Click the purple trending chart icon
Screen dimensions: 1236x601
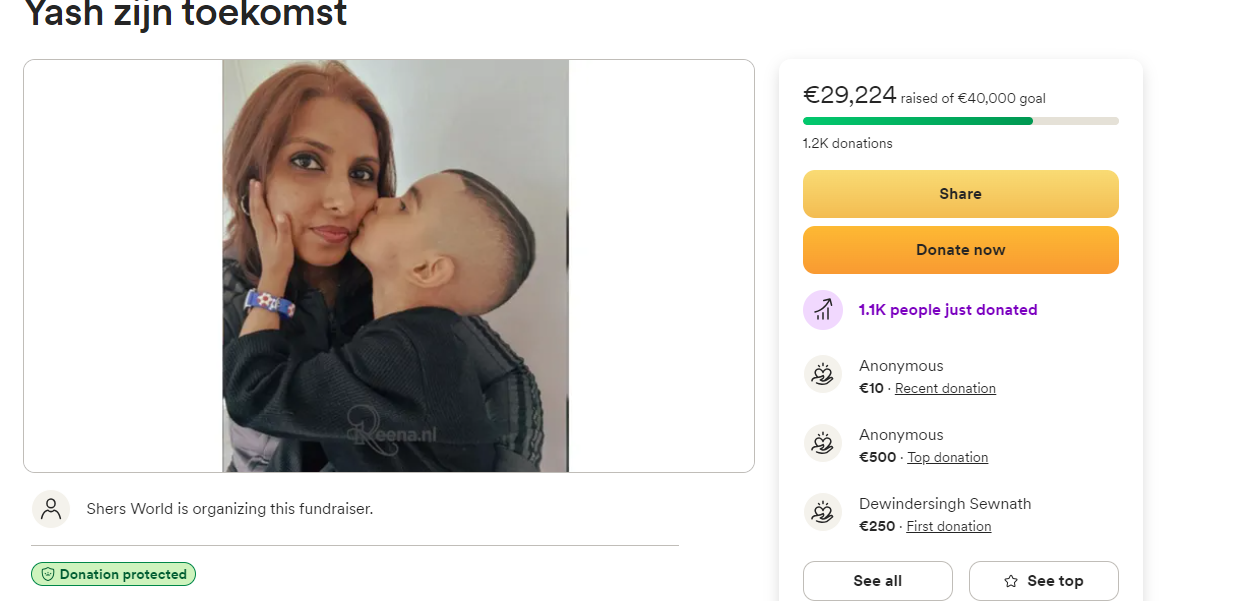pos(823,310)
